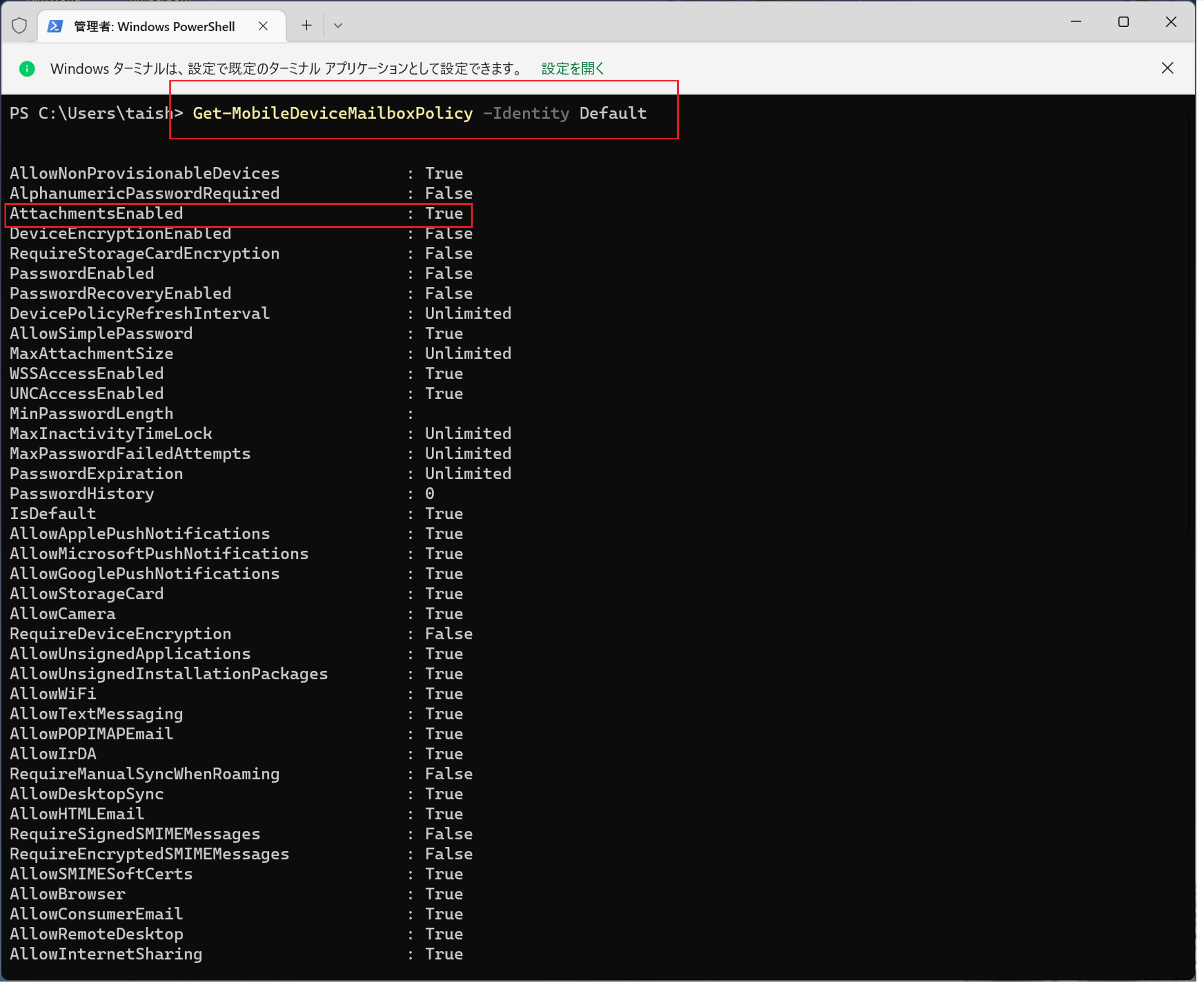Click the AllowTextMessaging line

[x=237, y=715]
